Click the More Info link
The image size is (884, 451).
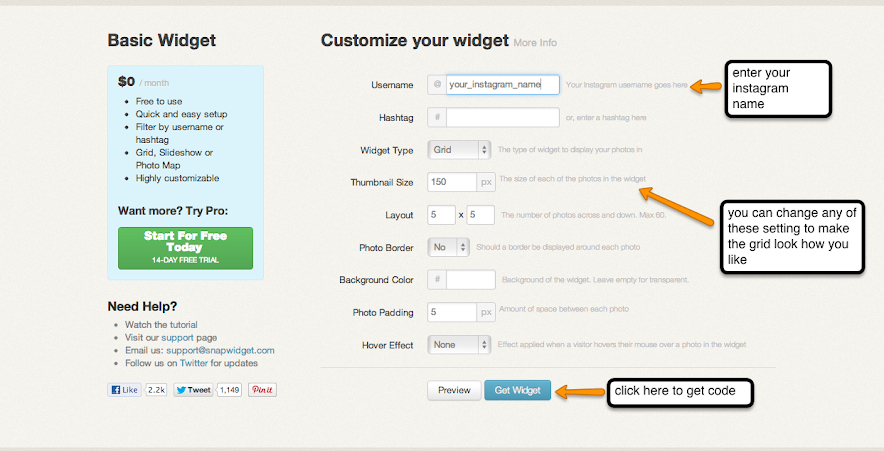535,43
